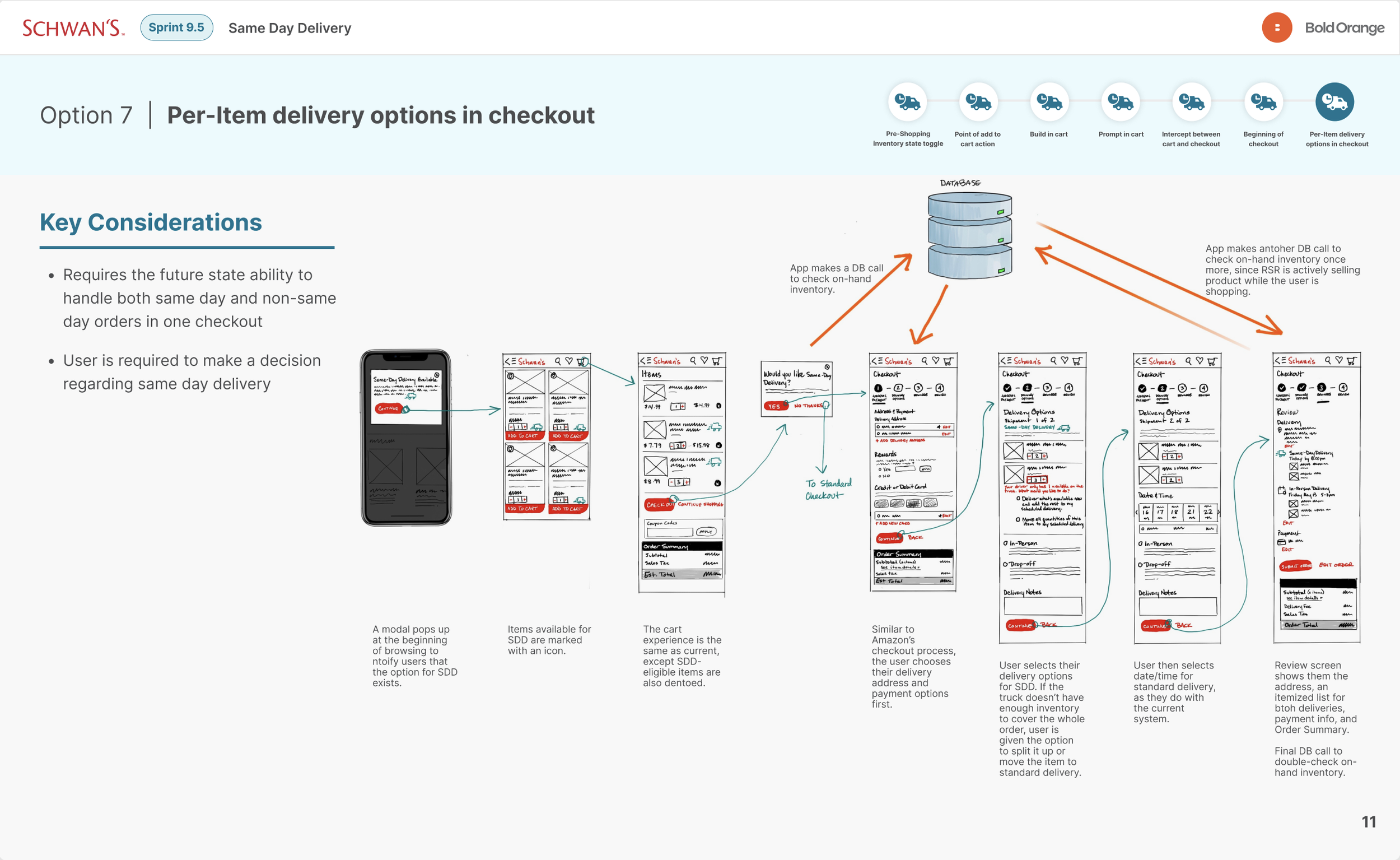The width and height of the screenshot is (1400, 860).
Task: Click the note 'App makes a DB call to check on-hand inventory'
Action: point(837,278)
